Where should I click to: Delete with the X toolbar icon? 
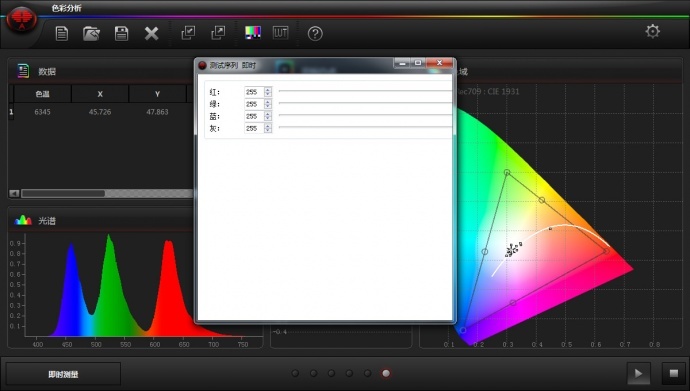(x=151, y=33)
